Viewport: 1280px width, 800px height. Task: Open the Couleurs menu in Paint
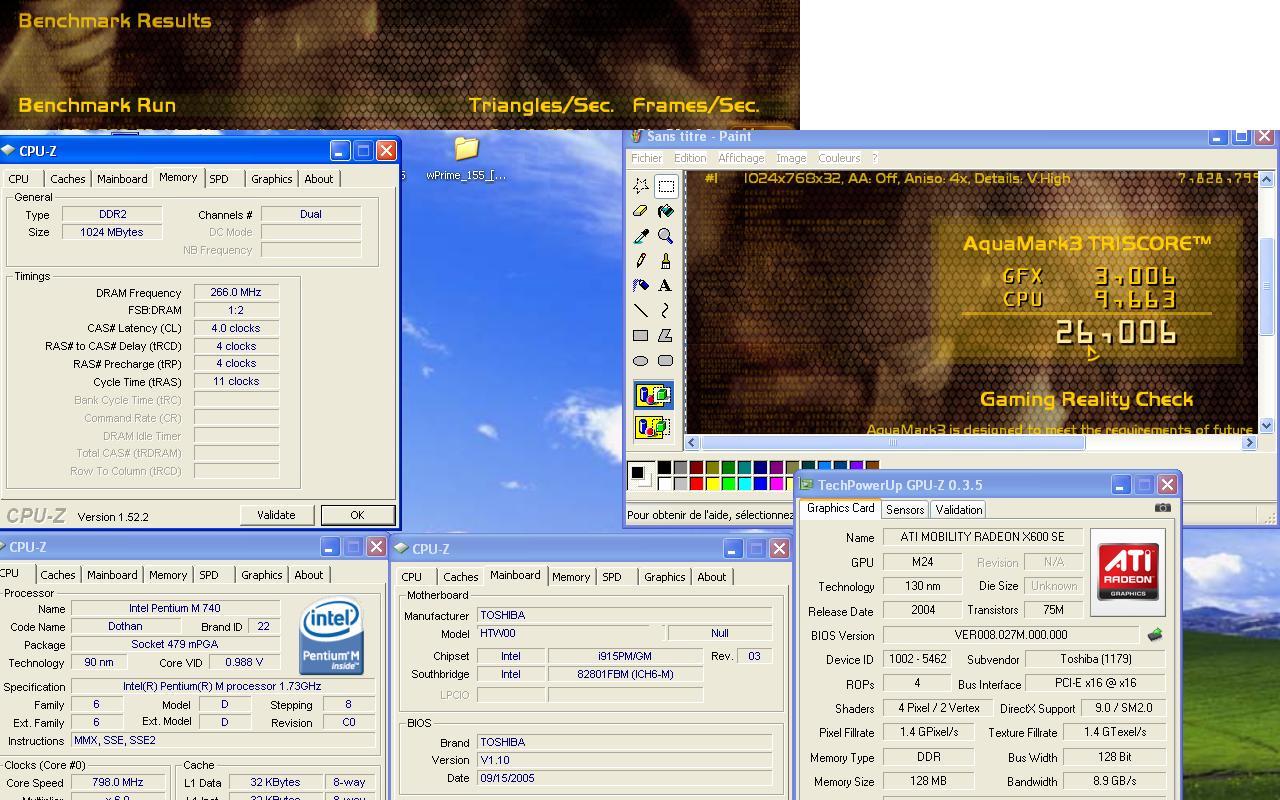tap(839, 158)
